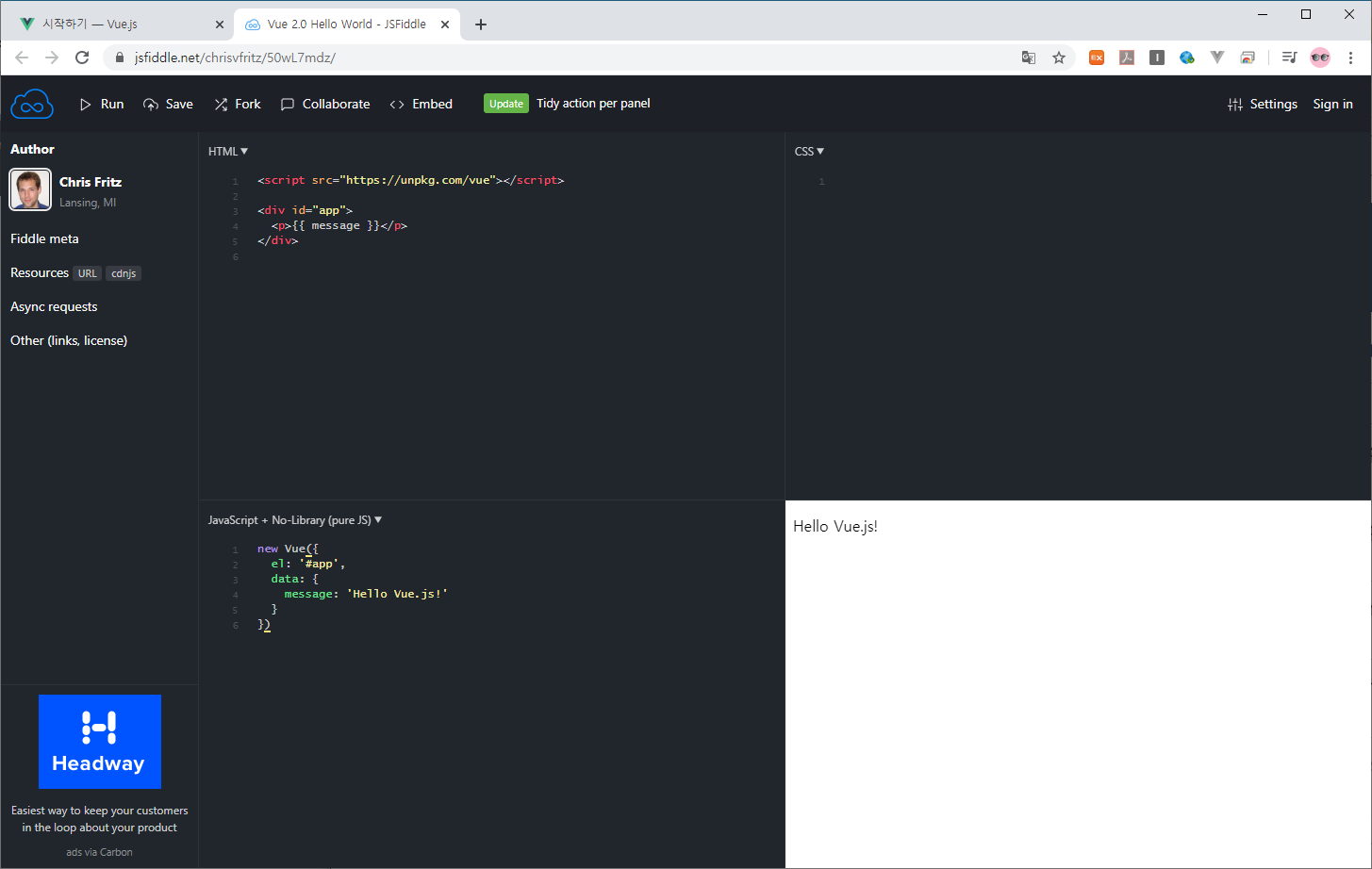Click the globe extension icon
Screen dimensions: 1372x869
1187,57
